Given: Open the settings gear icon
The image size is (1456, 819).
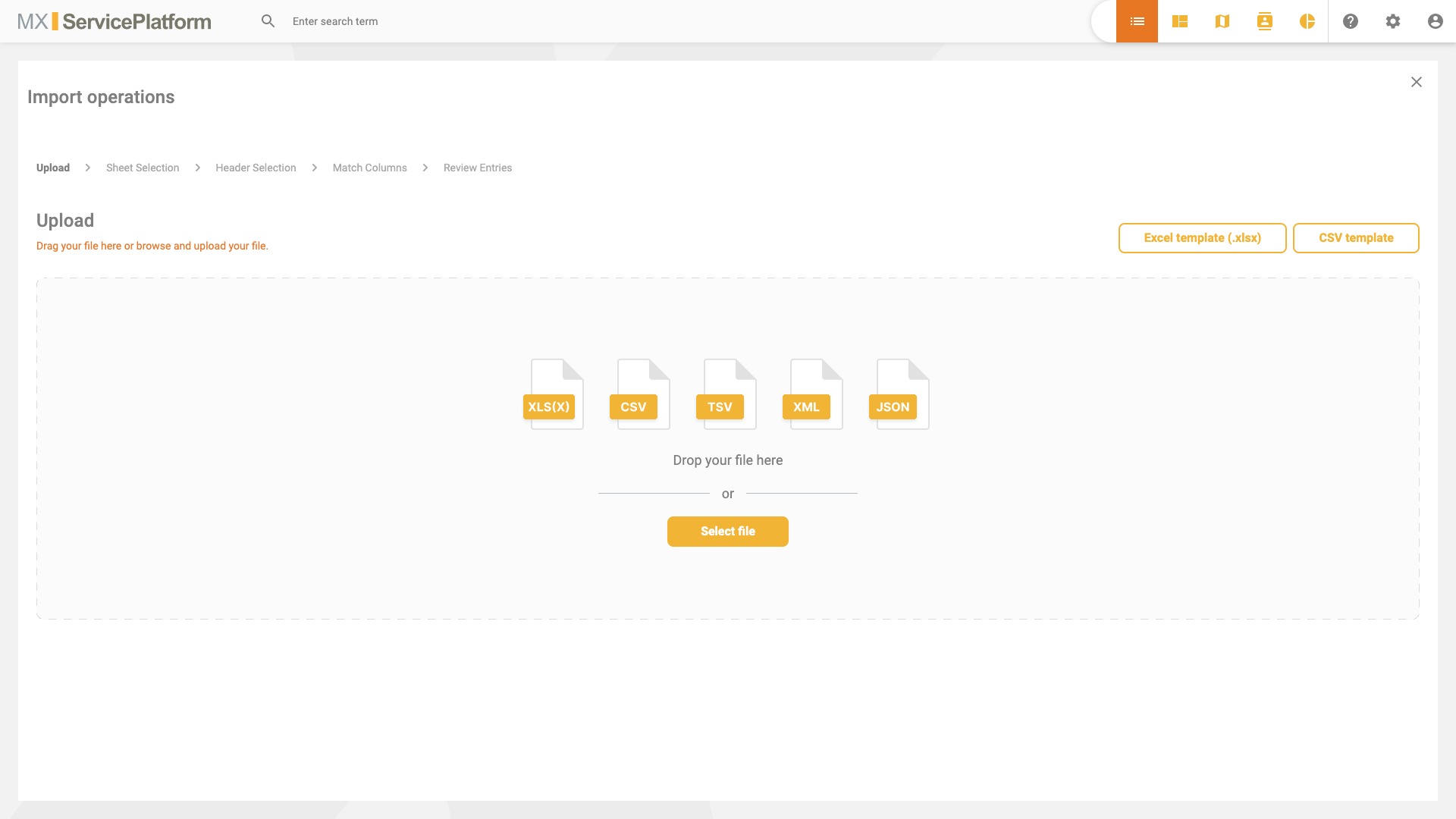Looking at the screenshot, I should pyautogui.click(x=1393, y=21).
